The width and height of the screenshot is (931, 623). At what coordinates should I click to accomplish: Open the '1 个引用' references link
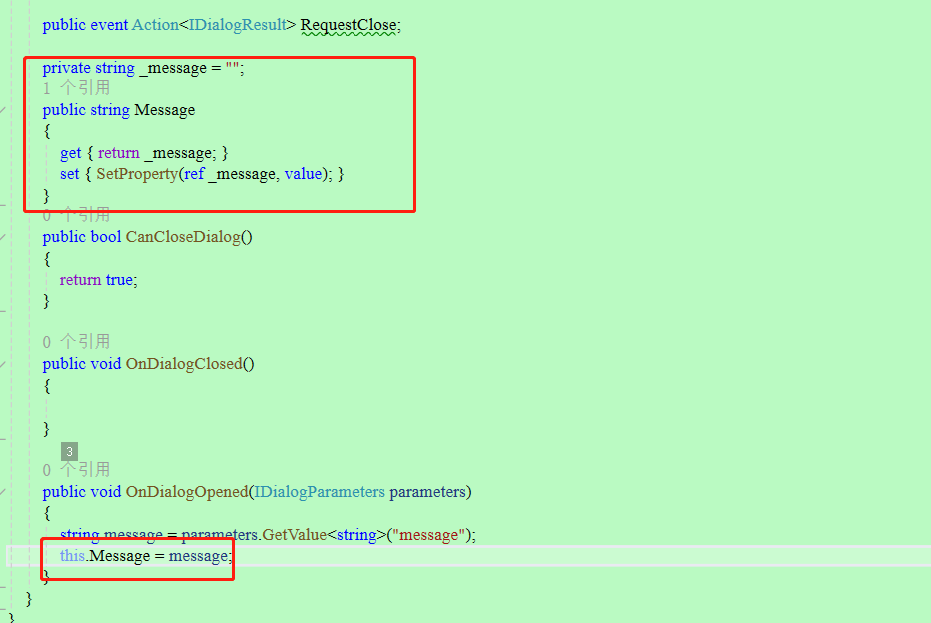coord(76,88)
